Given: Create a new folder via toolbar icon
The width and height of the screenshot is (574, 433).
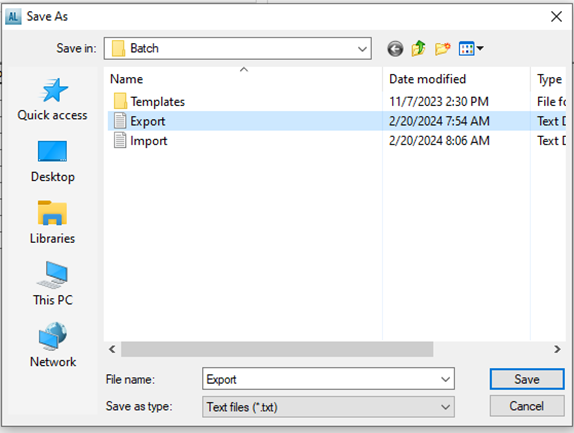Looking at the screenshot, I should pyautogui.click(x=442, y=48).
